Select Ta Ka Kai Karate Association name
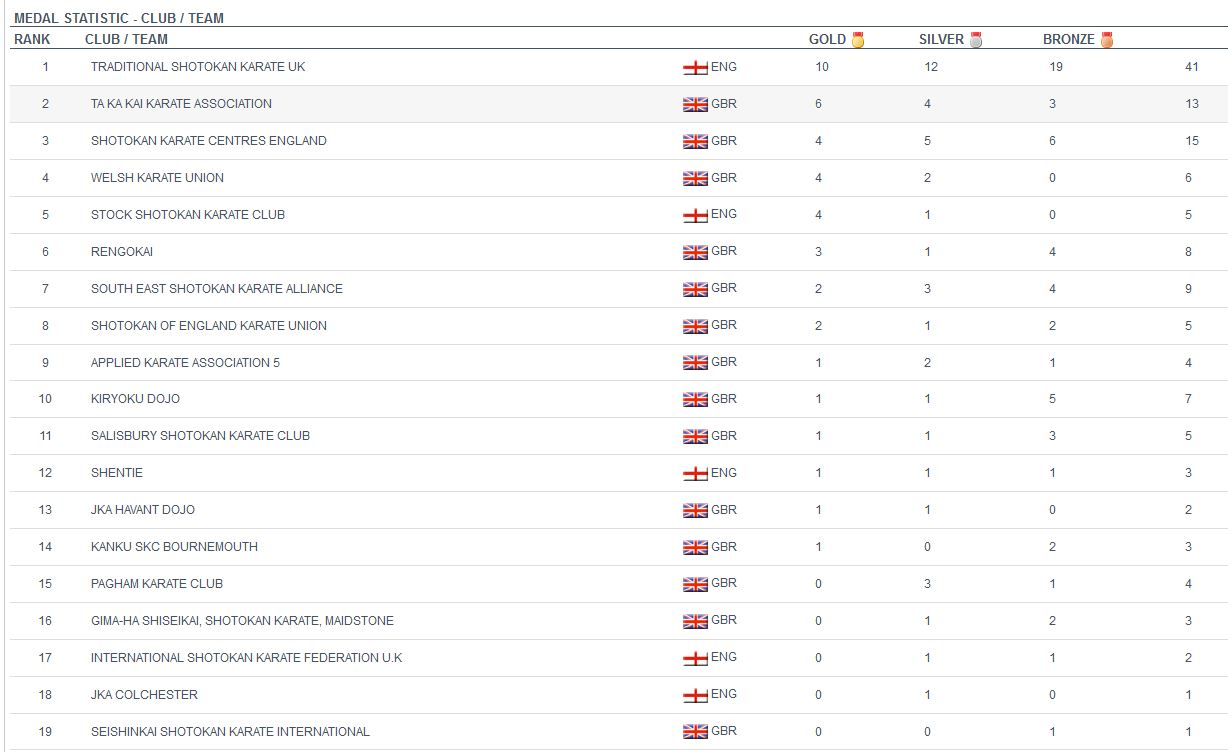 pyautogui.click(x=181, y=104)
